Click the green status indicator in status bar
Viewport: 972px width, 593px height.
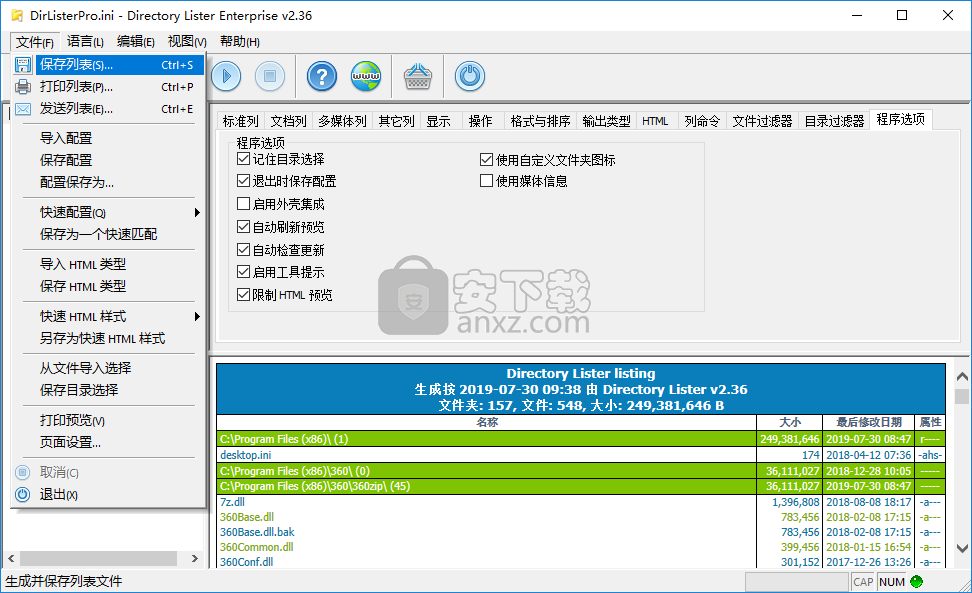pos(917,581)
